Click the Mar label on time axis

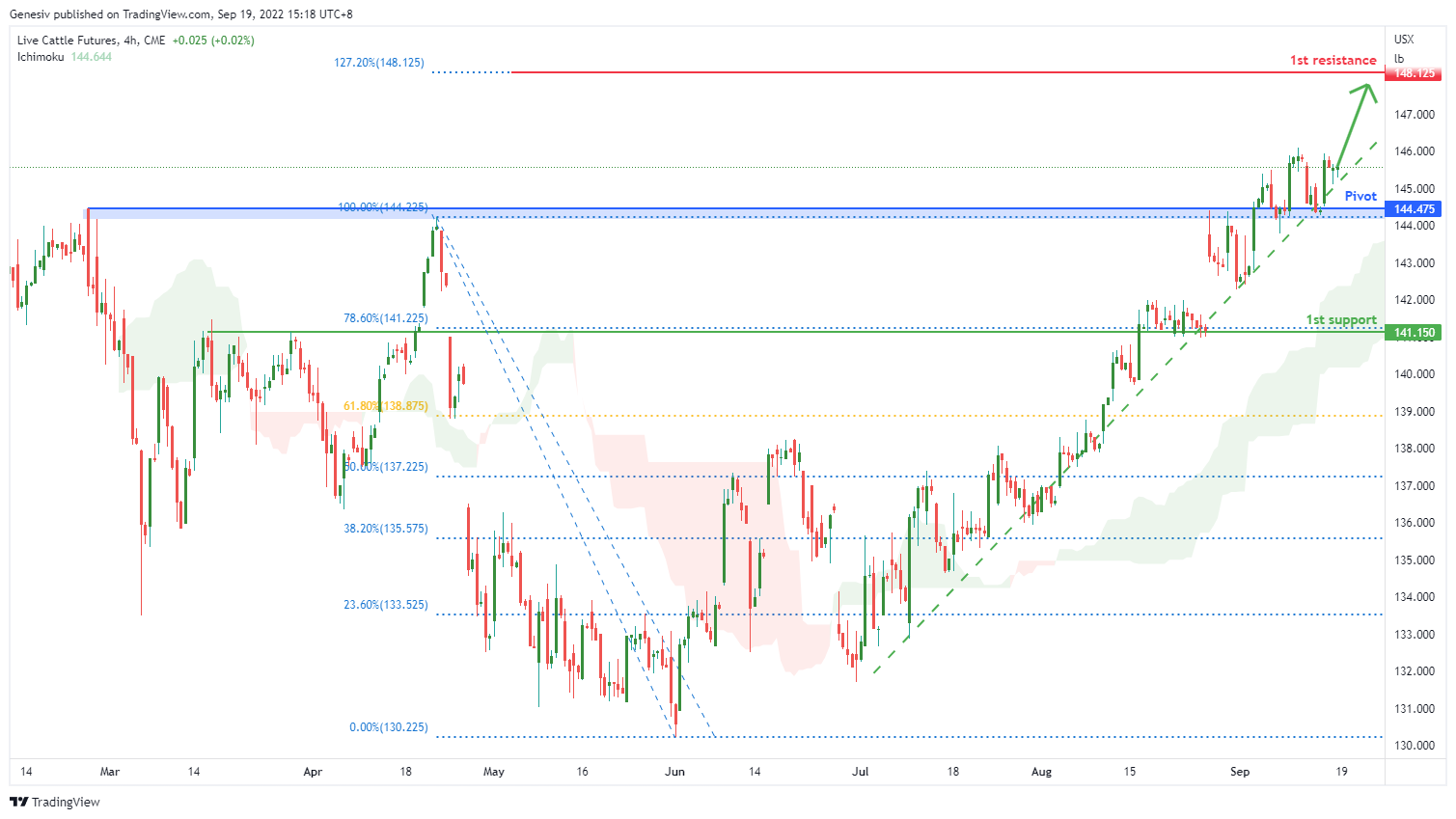point(110,772)
